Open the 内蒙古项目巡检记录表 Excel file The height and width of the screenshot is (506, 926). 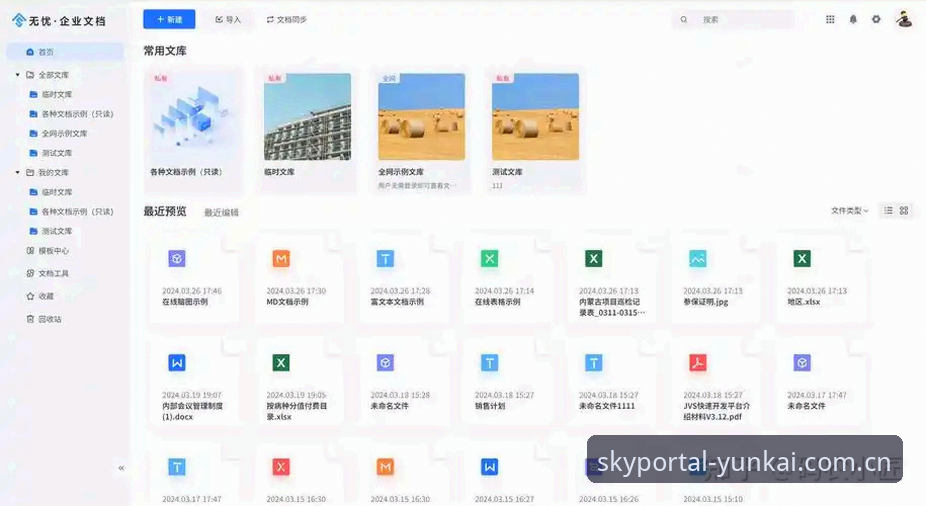611,280
